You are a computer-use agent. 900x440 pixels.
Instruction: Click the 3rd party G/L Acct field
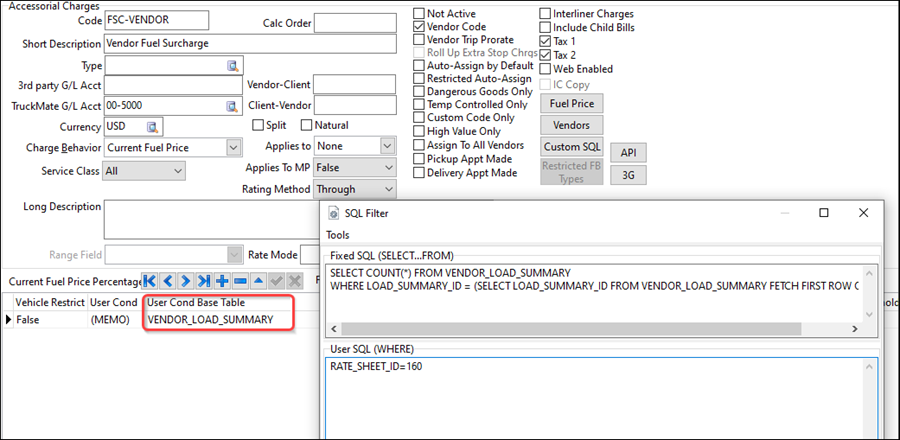pyautogui.click(x=173, y=85)
